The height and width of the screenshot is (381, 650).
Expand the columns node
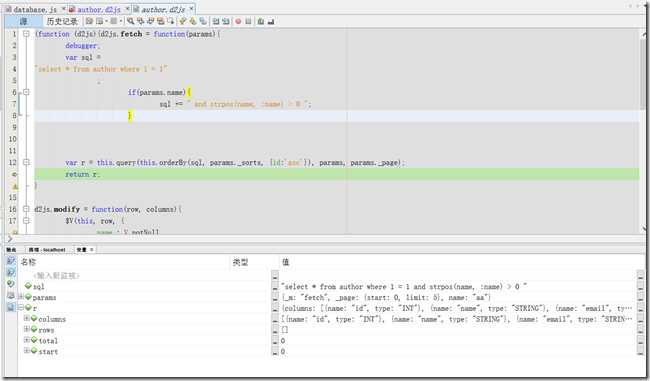point(27,318)
